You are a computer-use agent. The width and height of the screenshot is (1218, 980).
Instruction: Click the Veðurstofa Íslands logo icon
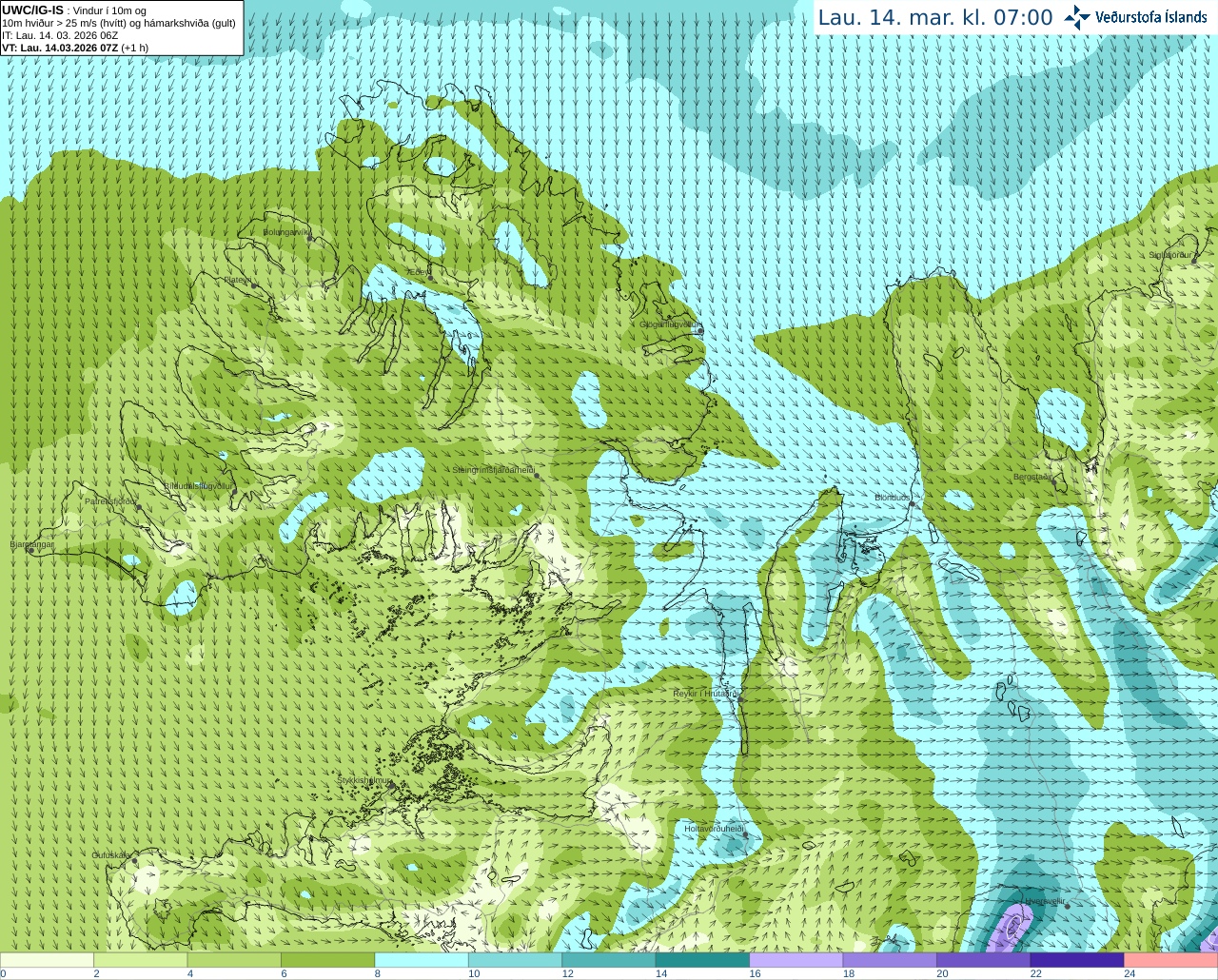(1077, 17)
